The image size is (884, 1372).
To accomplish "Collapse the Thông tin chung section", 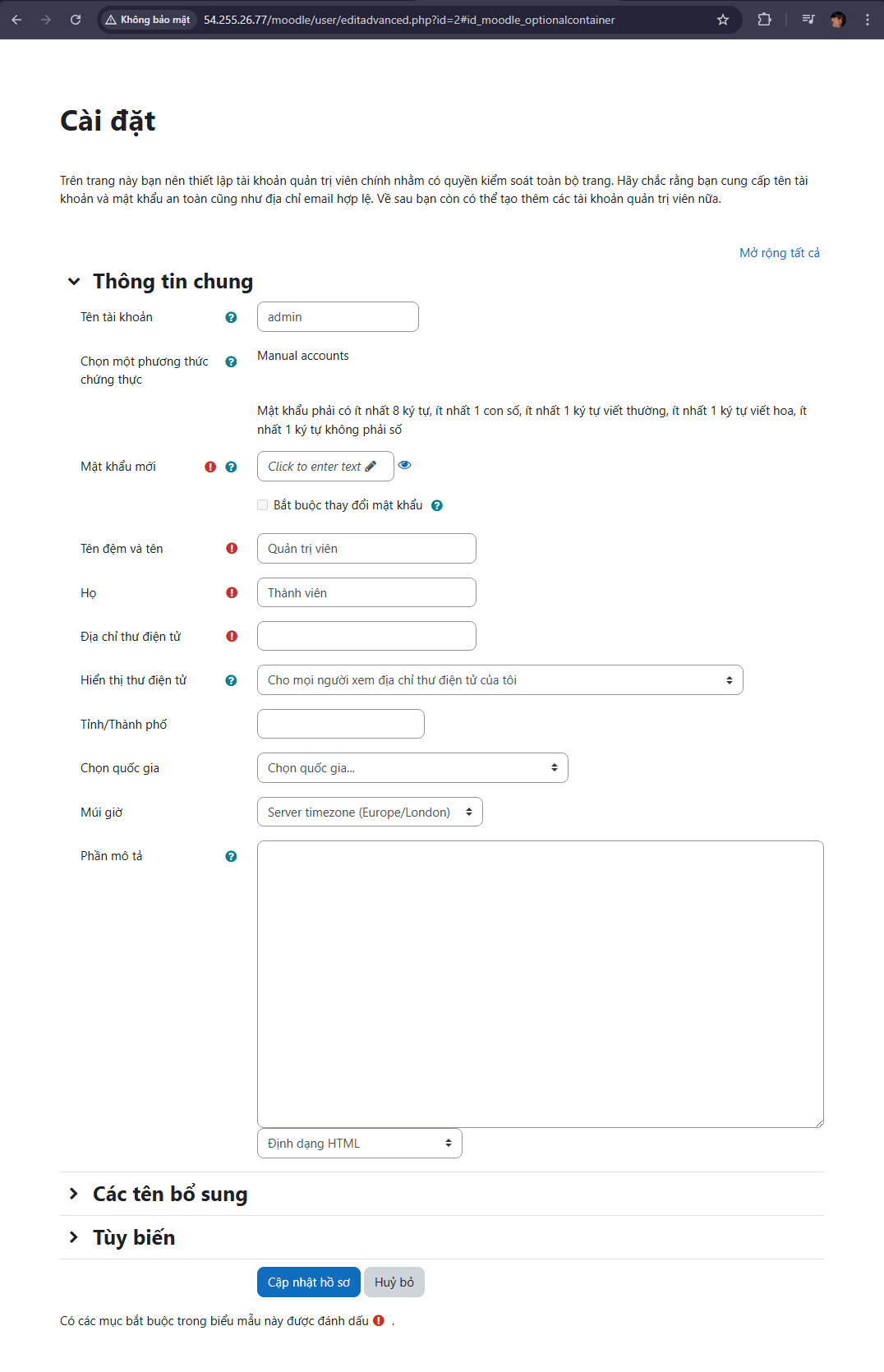I will (x=74, y=281).
